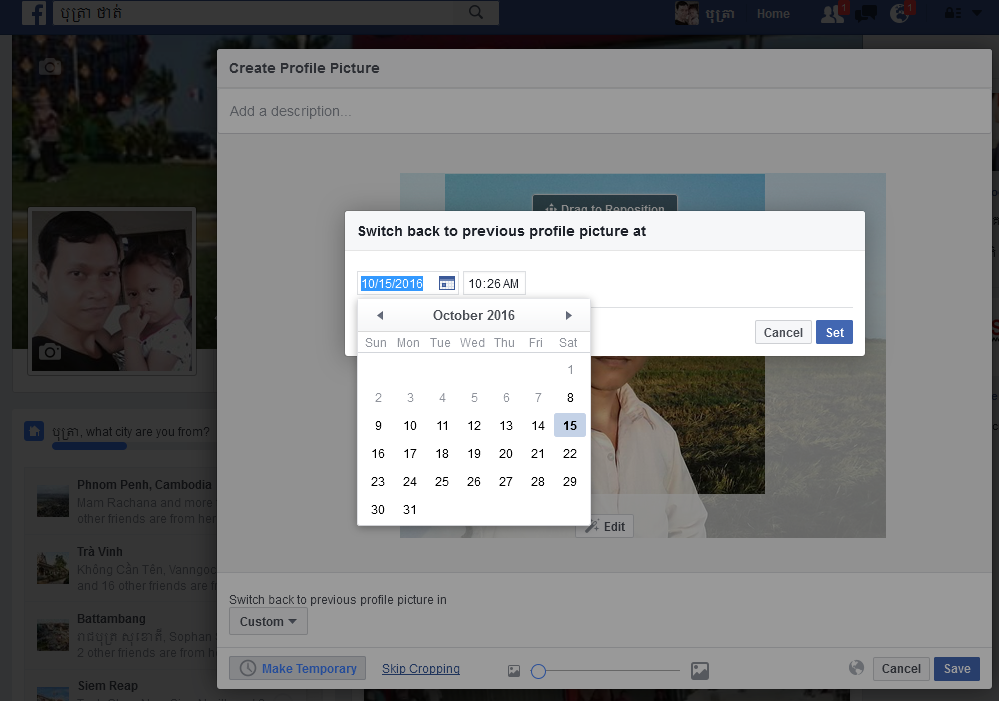
Task: Open messages icon in top bar
Action: click(866, 13)
